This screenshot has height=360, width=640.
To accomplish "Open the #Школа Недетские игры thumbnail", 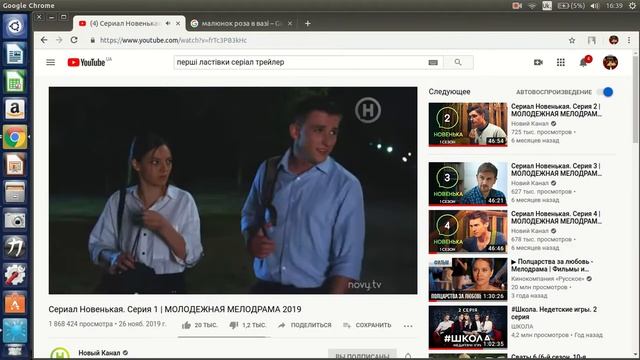I will 468,327.
